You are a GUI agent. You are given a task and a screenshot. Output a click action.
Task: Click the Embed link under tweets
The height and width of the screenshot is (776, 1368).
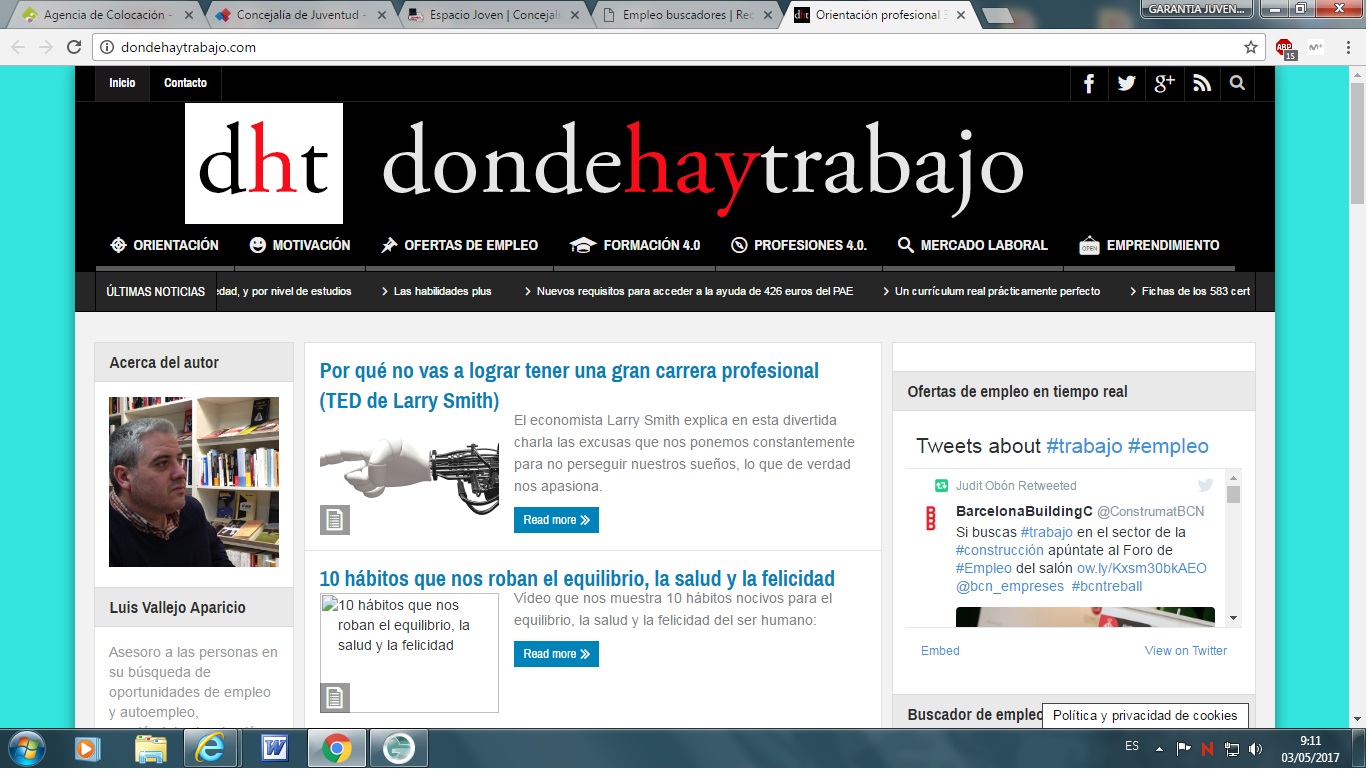click(x=940, y=650)
